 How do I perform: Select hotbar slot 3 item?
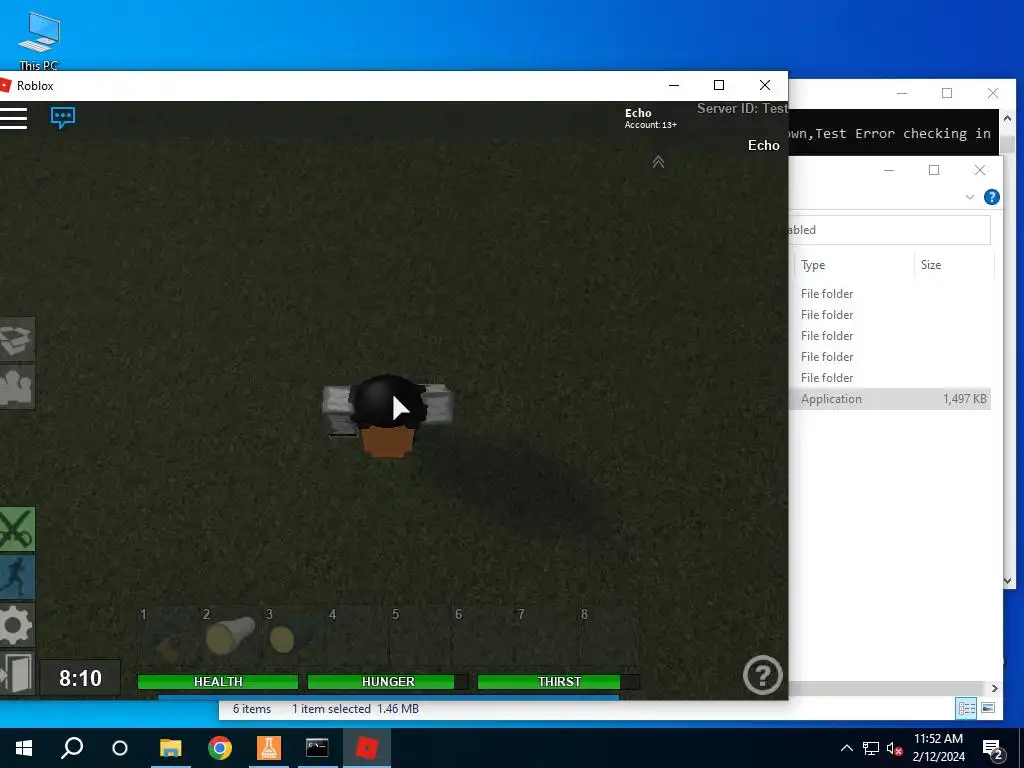click(x=294, y=635)
